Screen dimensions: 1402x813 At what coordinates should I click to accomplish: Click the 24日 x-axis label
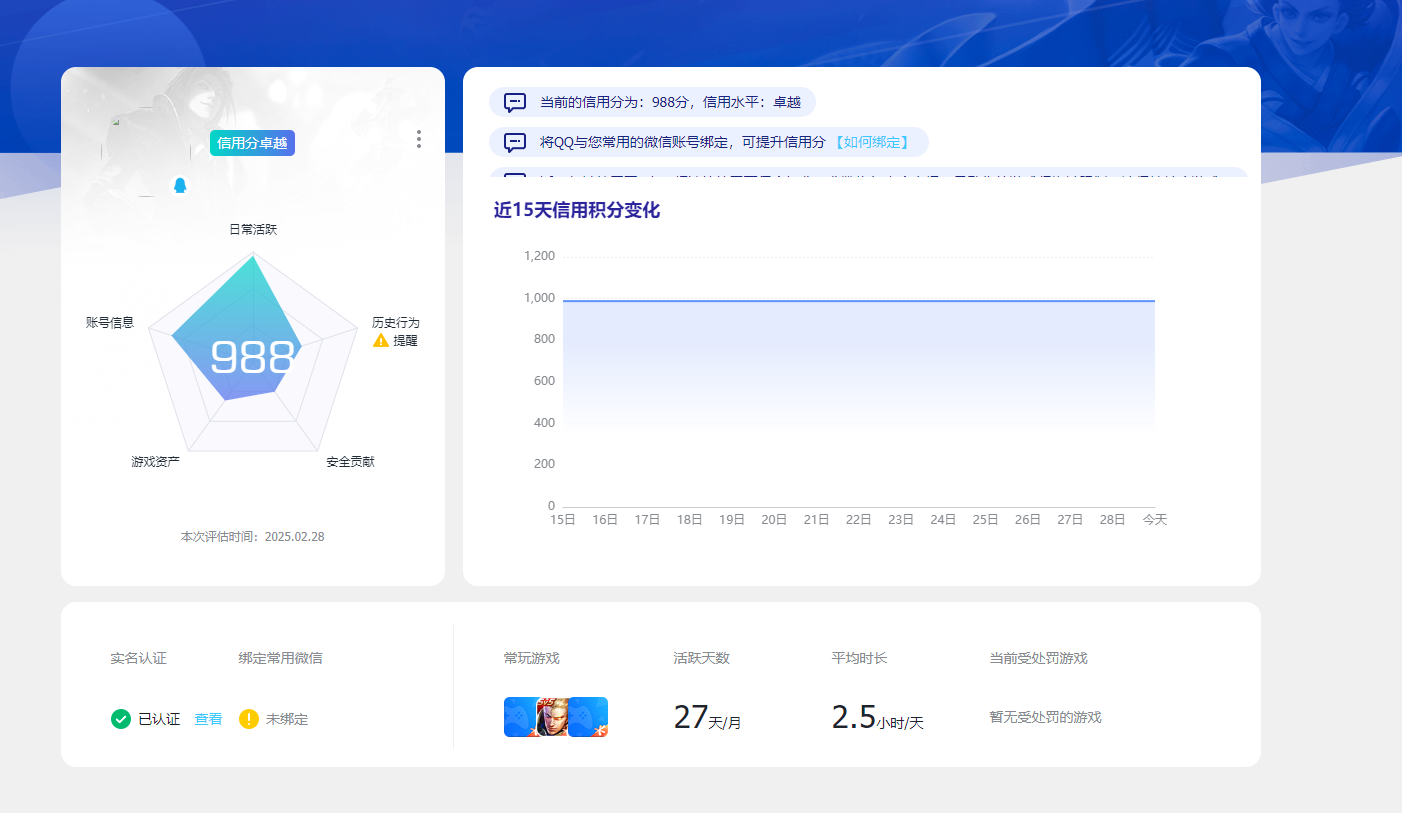[944, 520]
